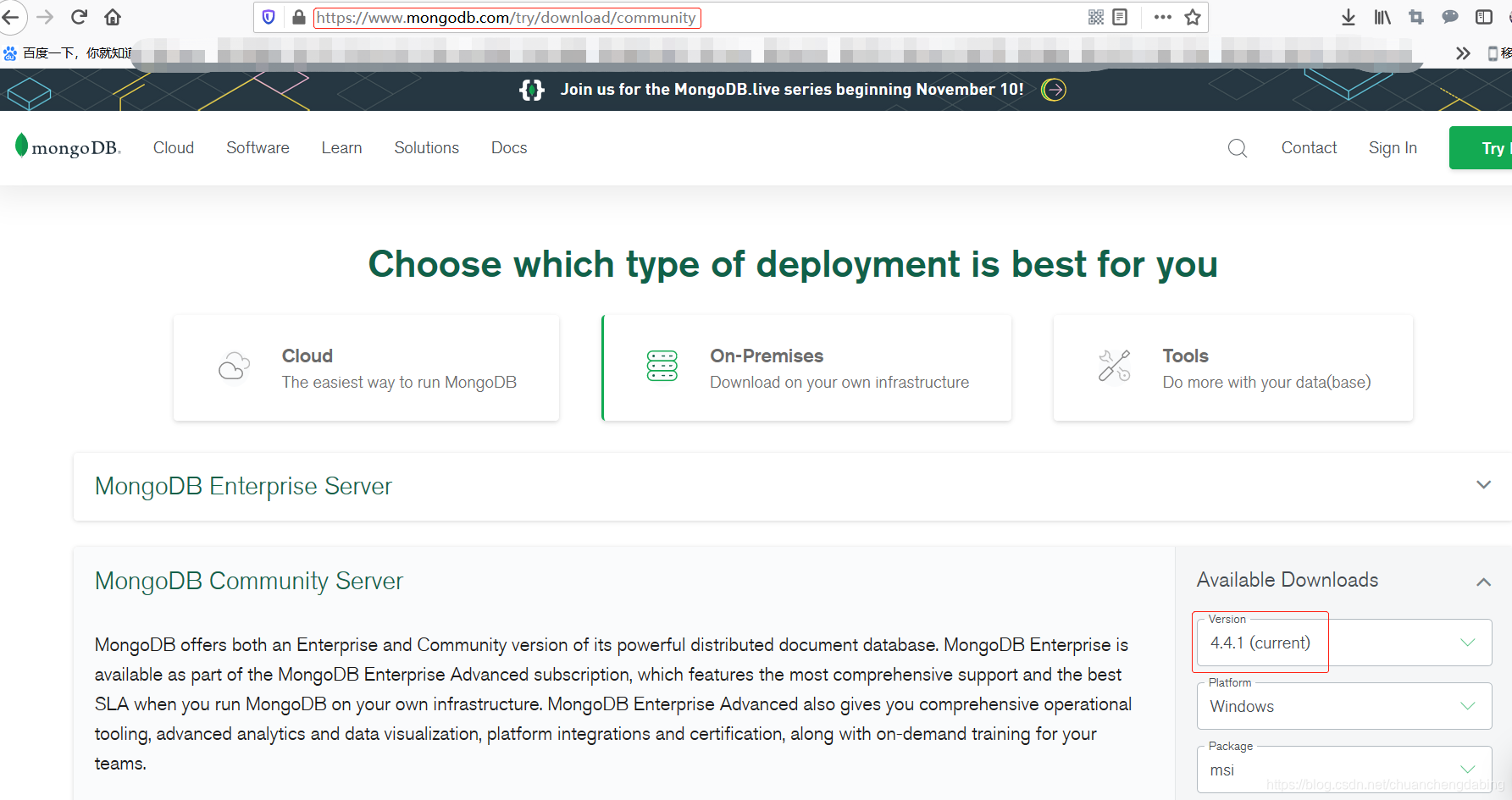Click the curly braces MongoDB.live icon
This screenshot has height=800, width=1512.
tap(532, 90)
